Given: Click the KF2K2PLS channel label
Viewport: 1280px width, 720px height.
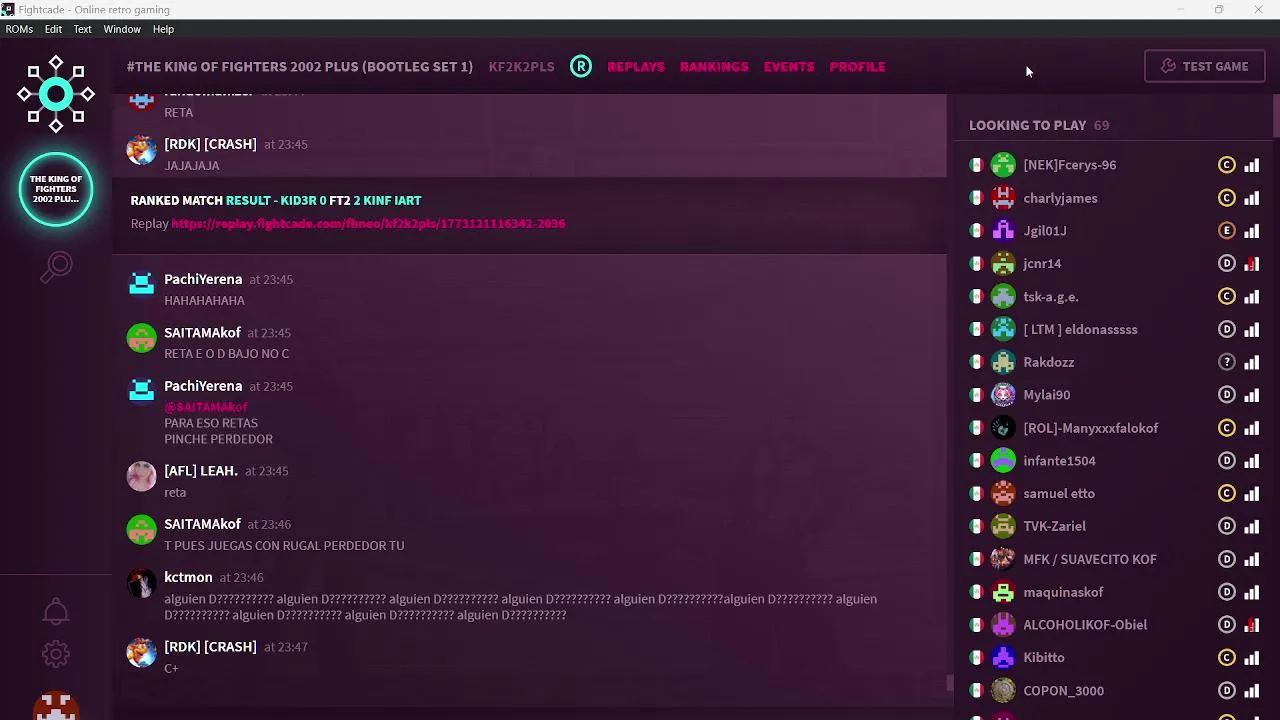Looking at the screenshot, I should coord(521,66).
